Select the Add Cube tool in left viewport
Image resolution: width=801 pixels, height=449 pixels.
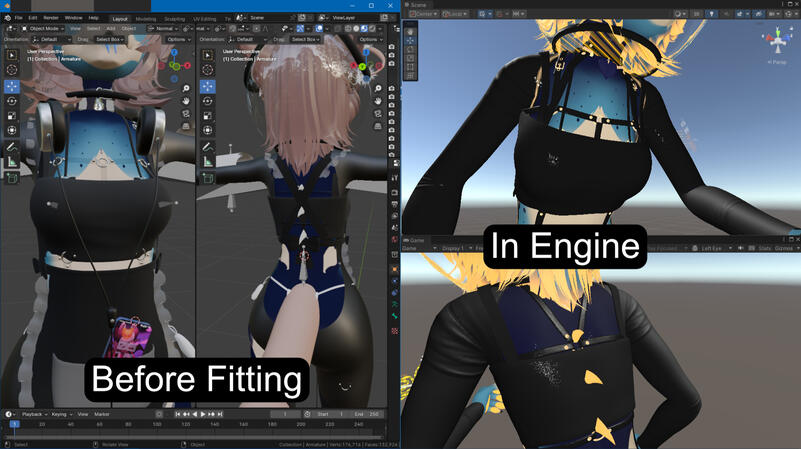click(x=12, y=178)
